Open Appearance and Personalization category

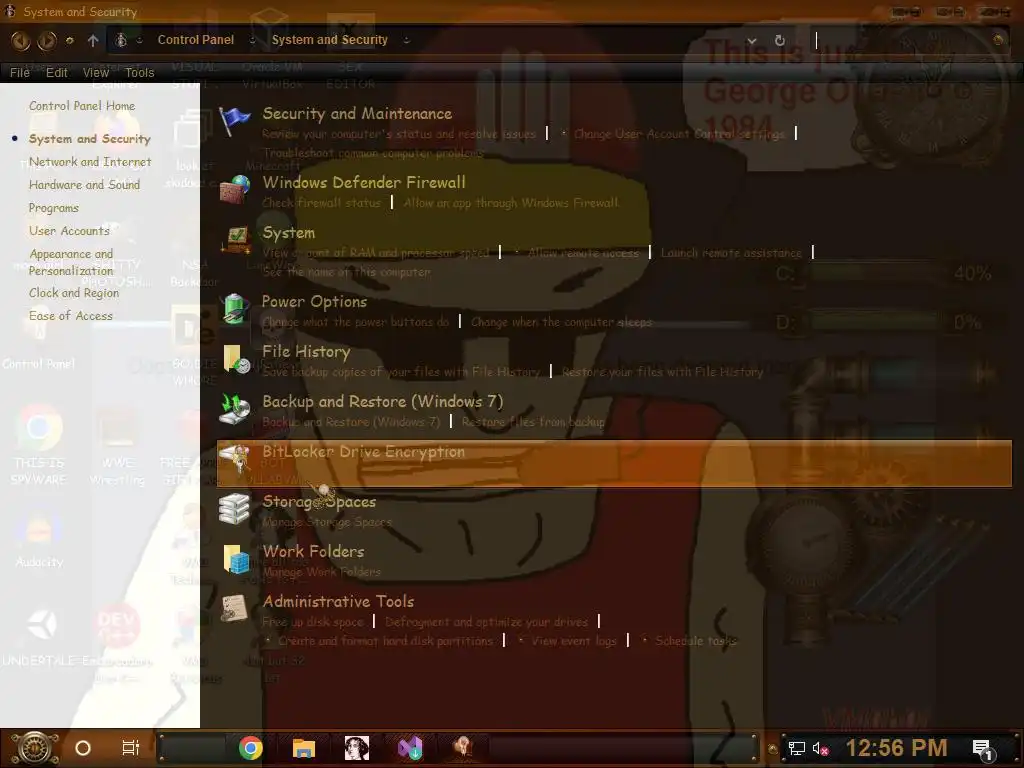click(x=71, y=262)
